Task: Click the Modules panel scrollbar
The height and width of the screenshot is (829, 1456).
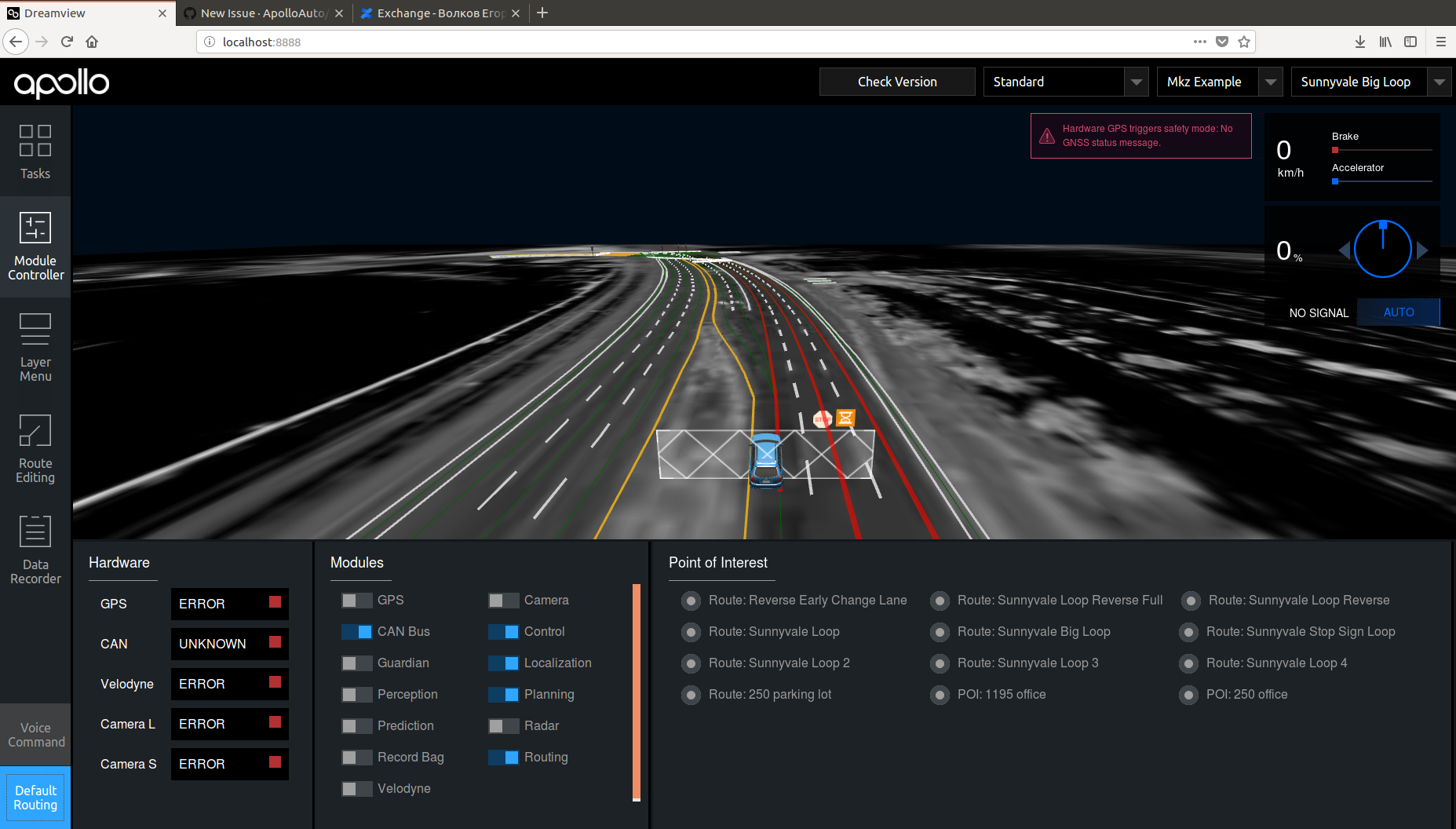Action: 637,692
